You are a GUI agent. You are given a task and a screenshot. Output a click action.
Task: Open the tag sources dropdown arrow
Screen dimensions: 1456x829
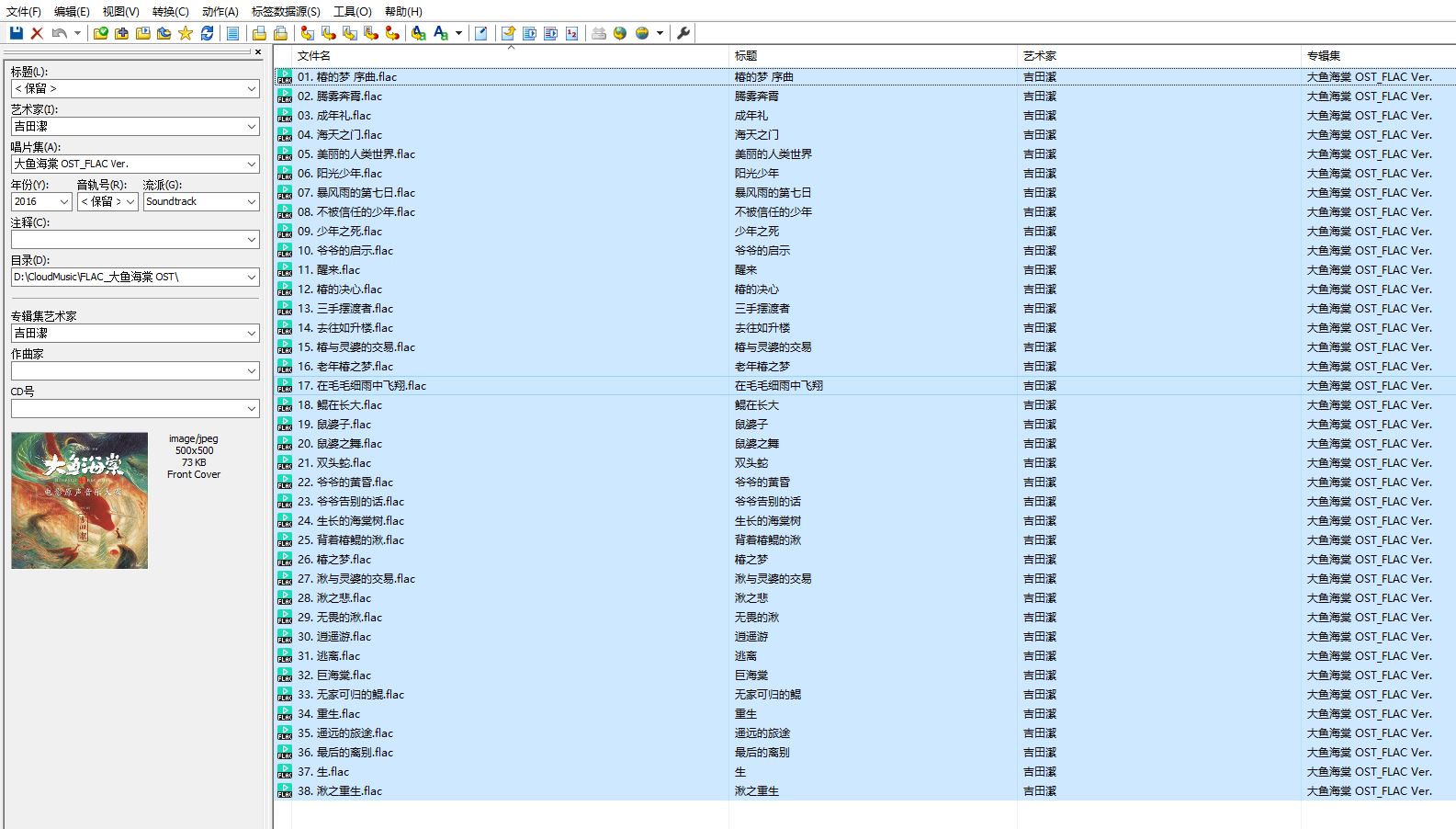coord(660,33)
